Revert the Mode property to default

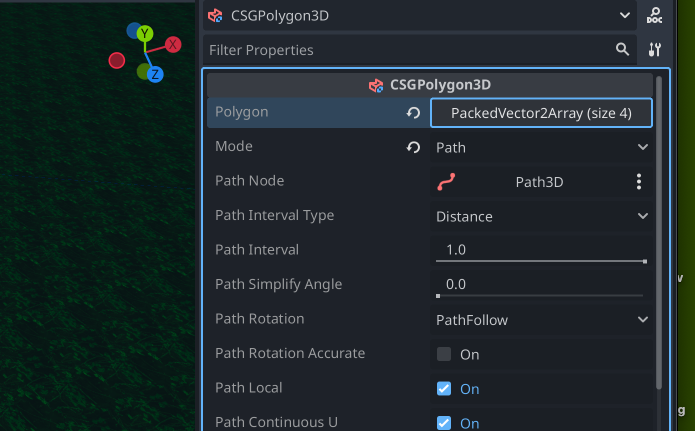[x=413, y=147]
